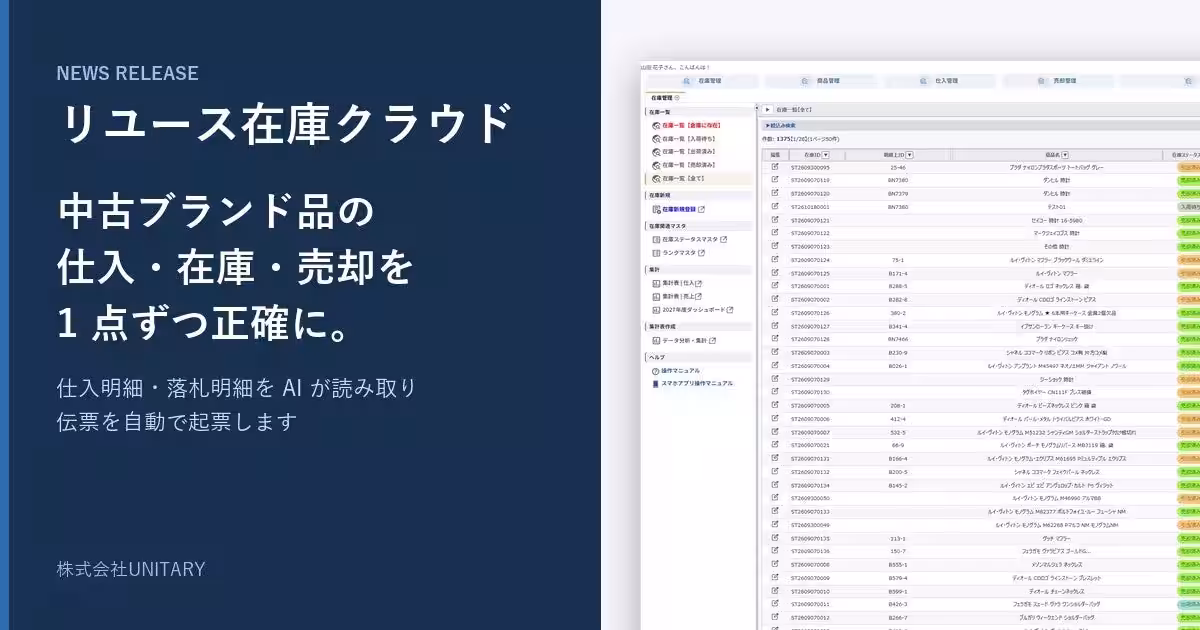
Task: Open the 仕入管理 top menu
Action: 939,80
